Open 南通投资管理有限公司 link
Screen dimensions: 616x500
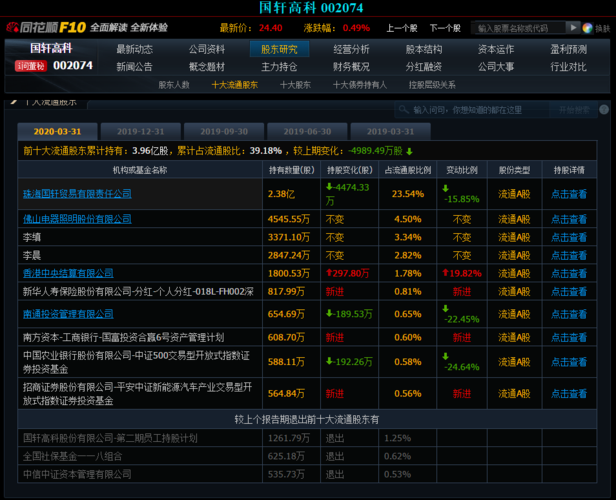click(68, 314)
